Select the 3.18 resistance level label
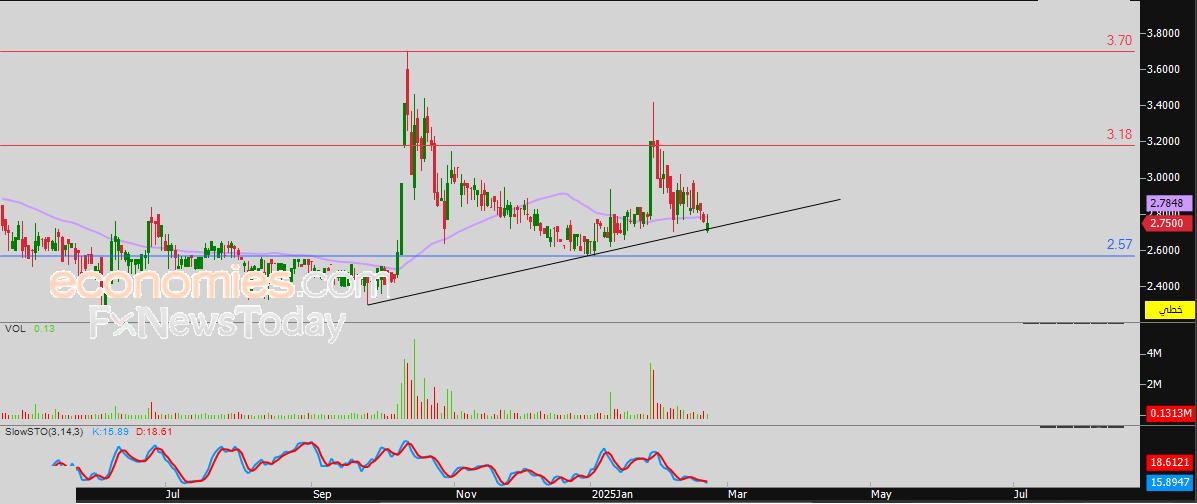Screen dimensions: 1197x504 tap(1119, 134)
